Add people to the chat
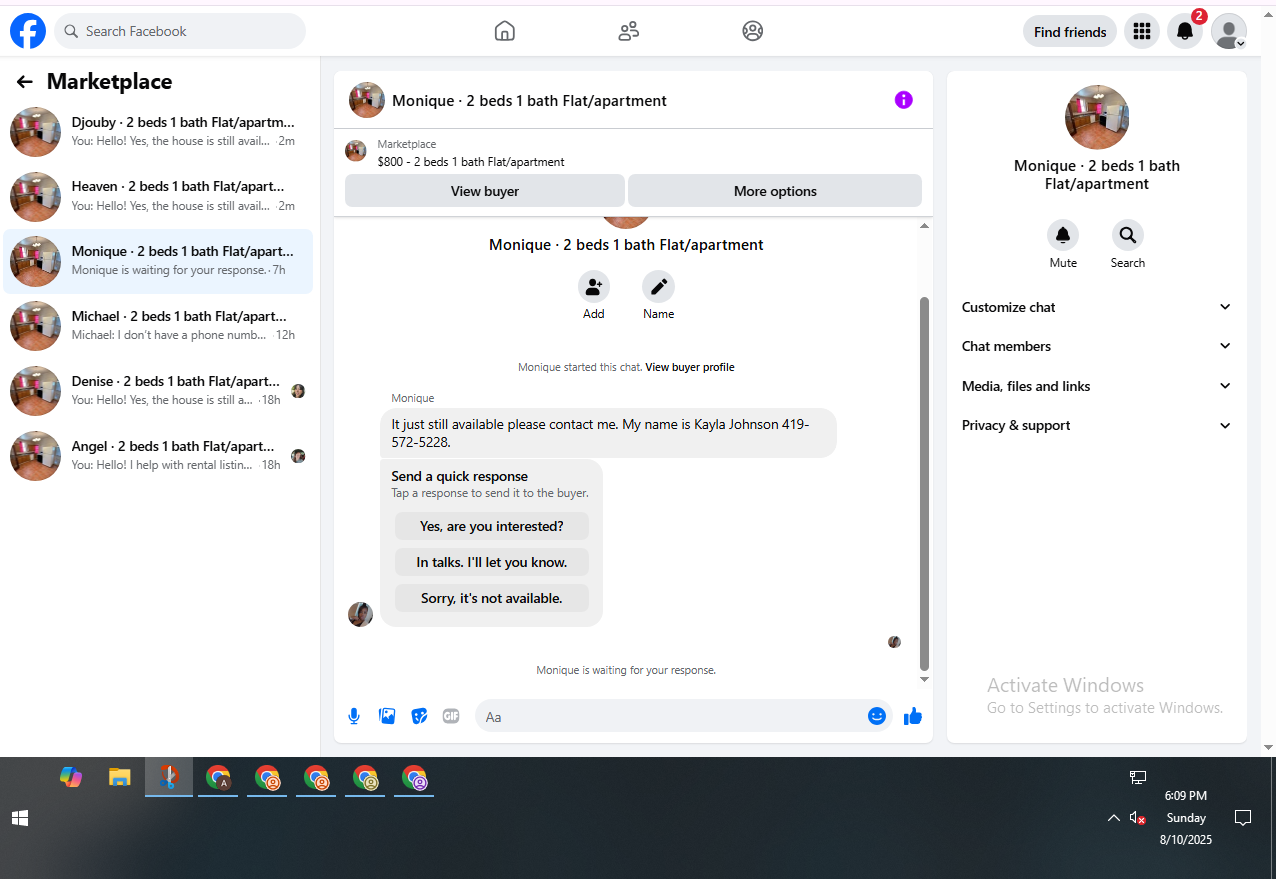 coord(594,287)
